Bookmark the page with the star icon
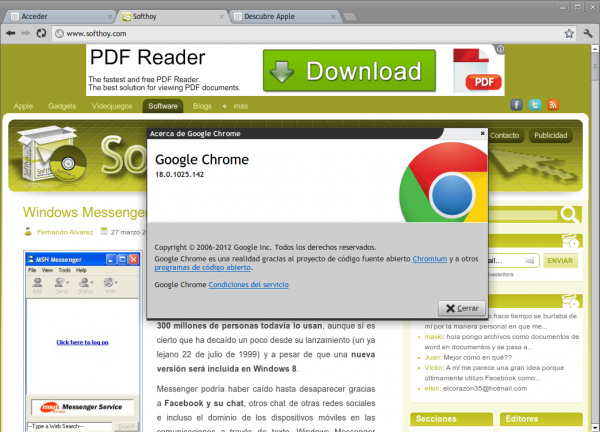The width and height of the screenshot is (600, 432). 569,34
